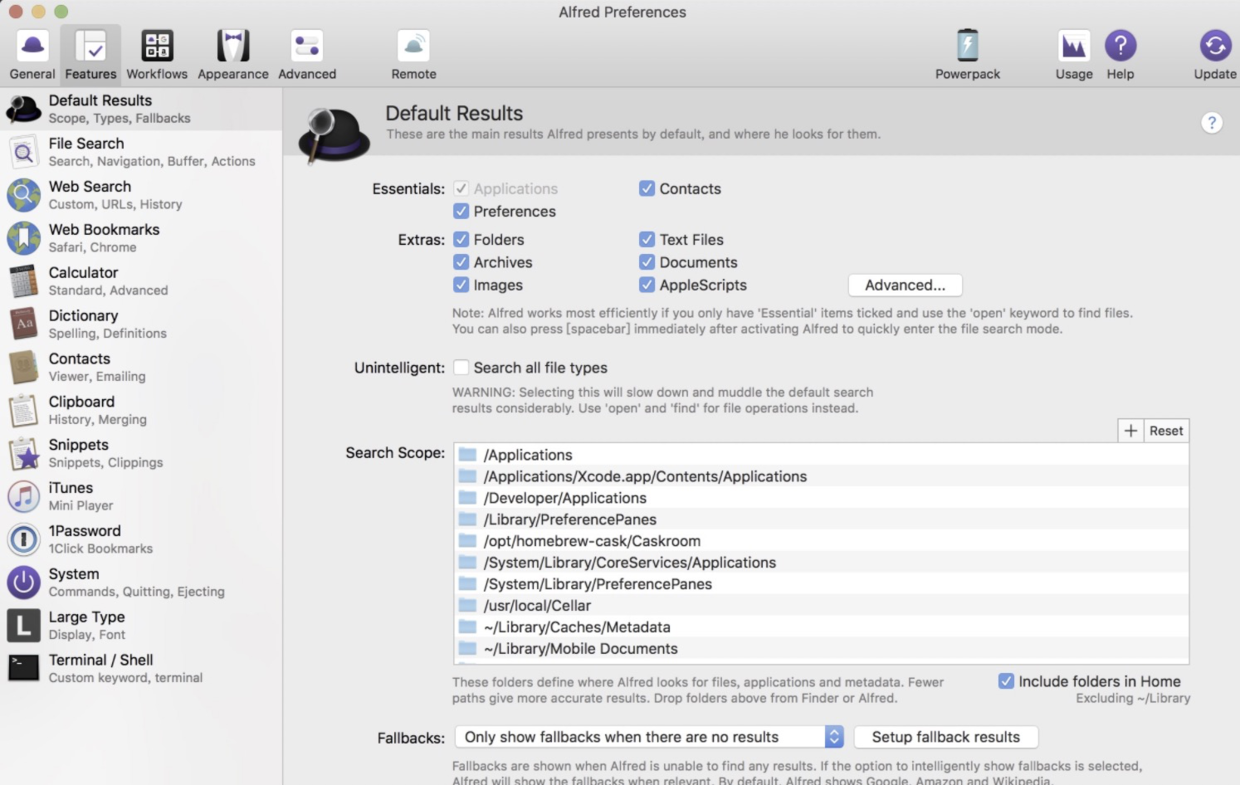Select the 1Password feature
This screenshot has height=785, width=1240.
click(x=141, y=539)
